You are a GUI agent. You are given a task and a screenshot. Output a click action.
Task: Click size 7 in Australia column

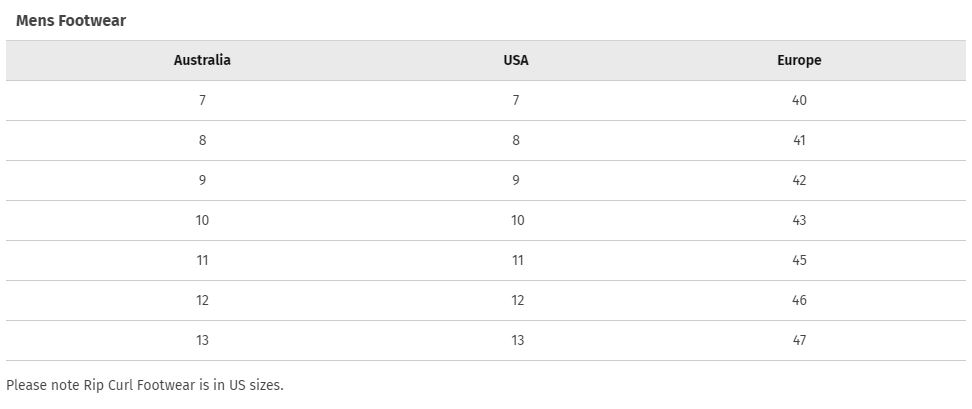pos(202,100)
